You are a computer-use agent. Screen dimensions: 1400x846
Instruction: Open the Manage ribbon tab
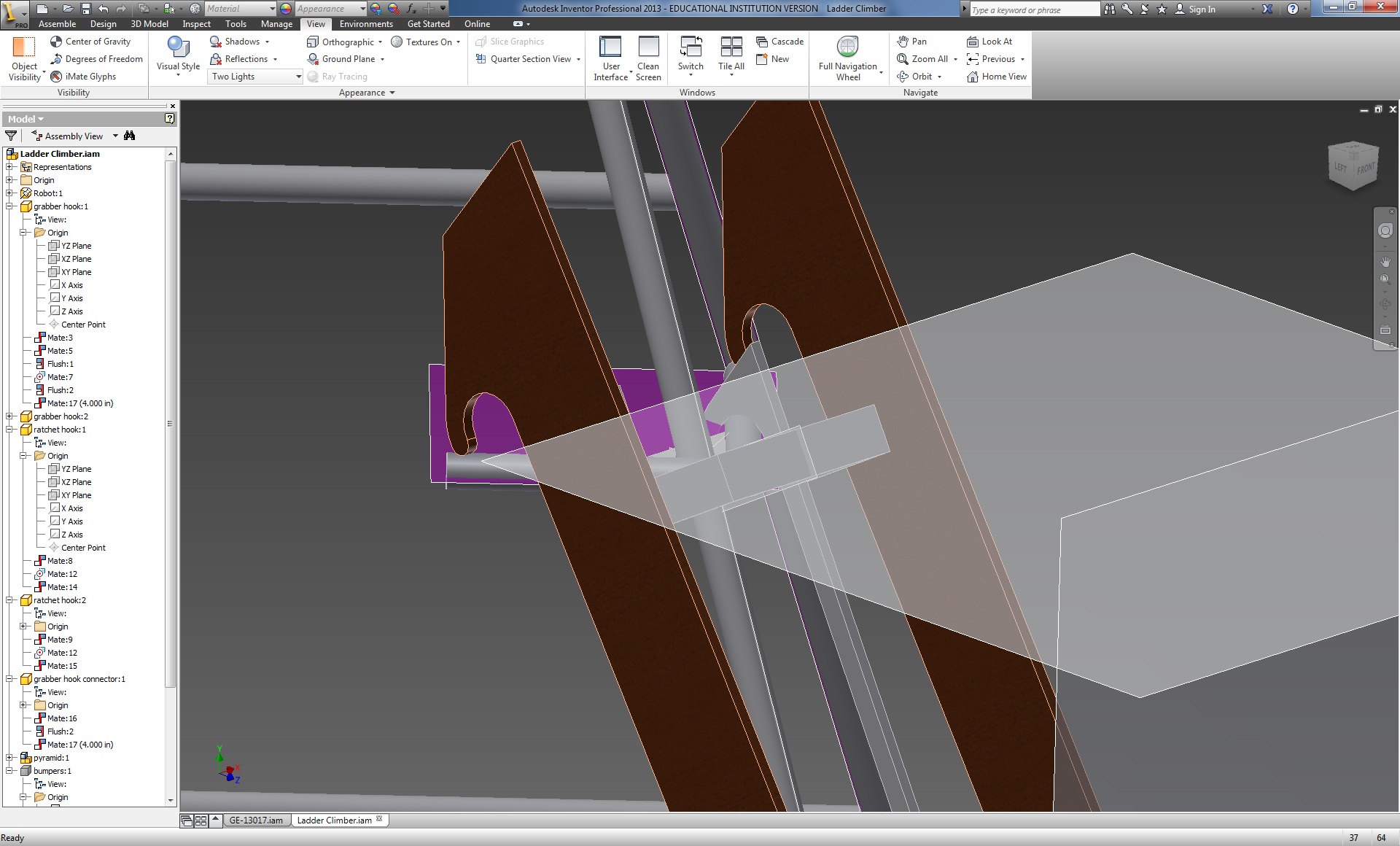pos(276,24)
